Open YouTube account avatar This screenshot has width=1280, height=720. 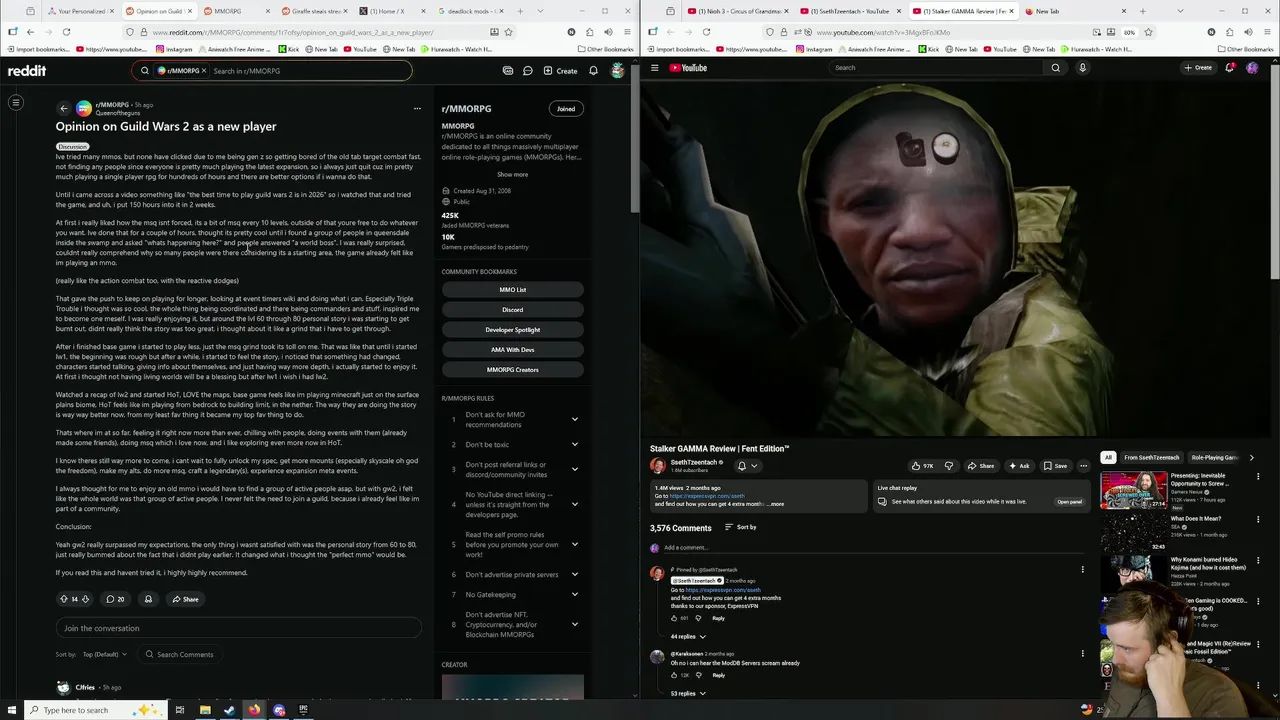click(1252, 68)
